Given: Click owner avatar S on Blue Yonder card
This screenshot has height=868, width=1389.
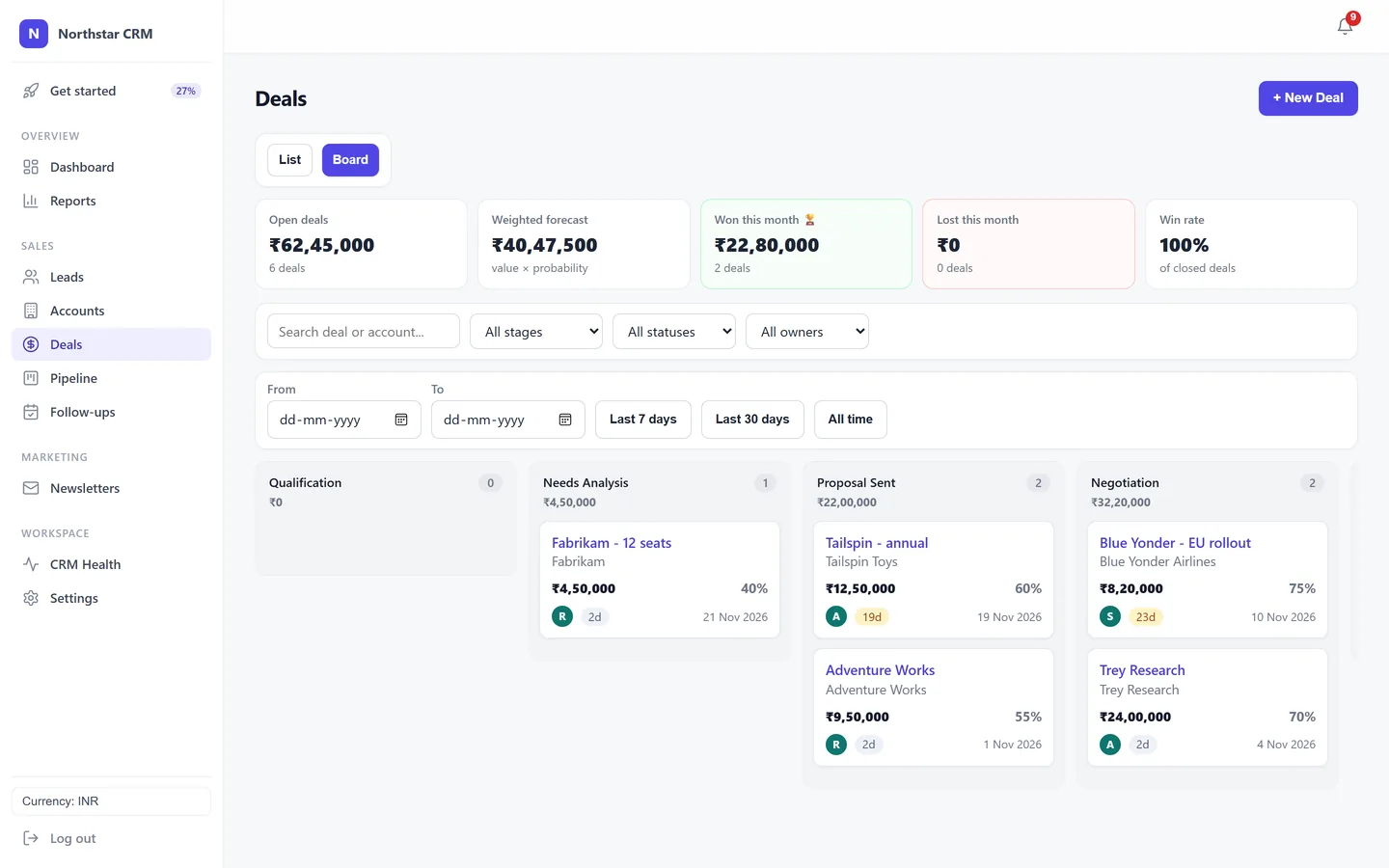Looking at the screenshot, I should [x=1110, y=616].
